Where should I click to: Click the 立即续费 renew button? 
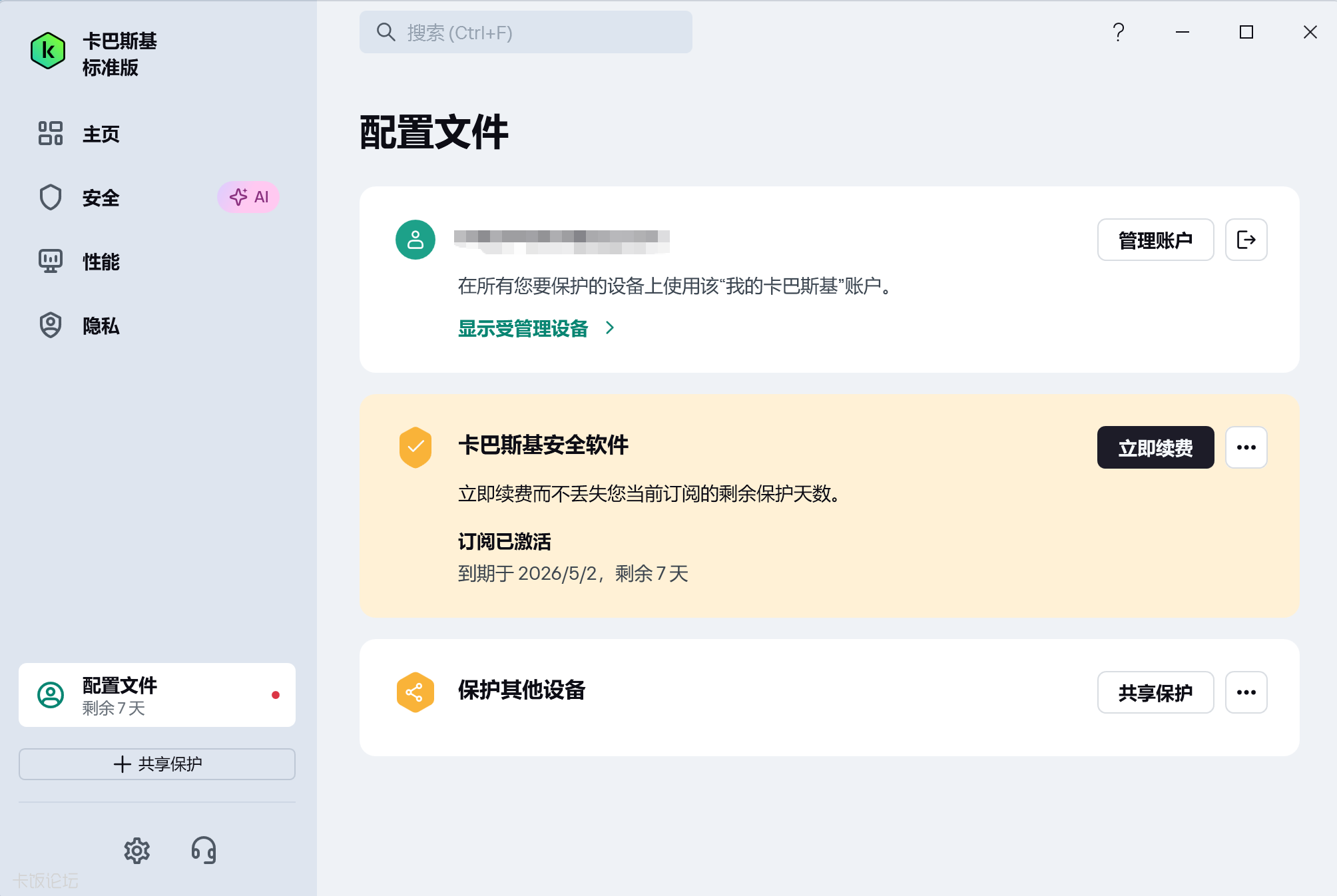[1156, 447]
